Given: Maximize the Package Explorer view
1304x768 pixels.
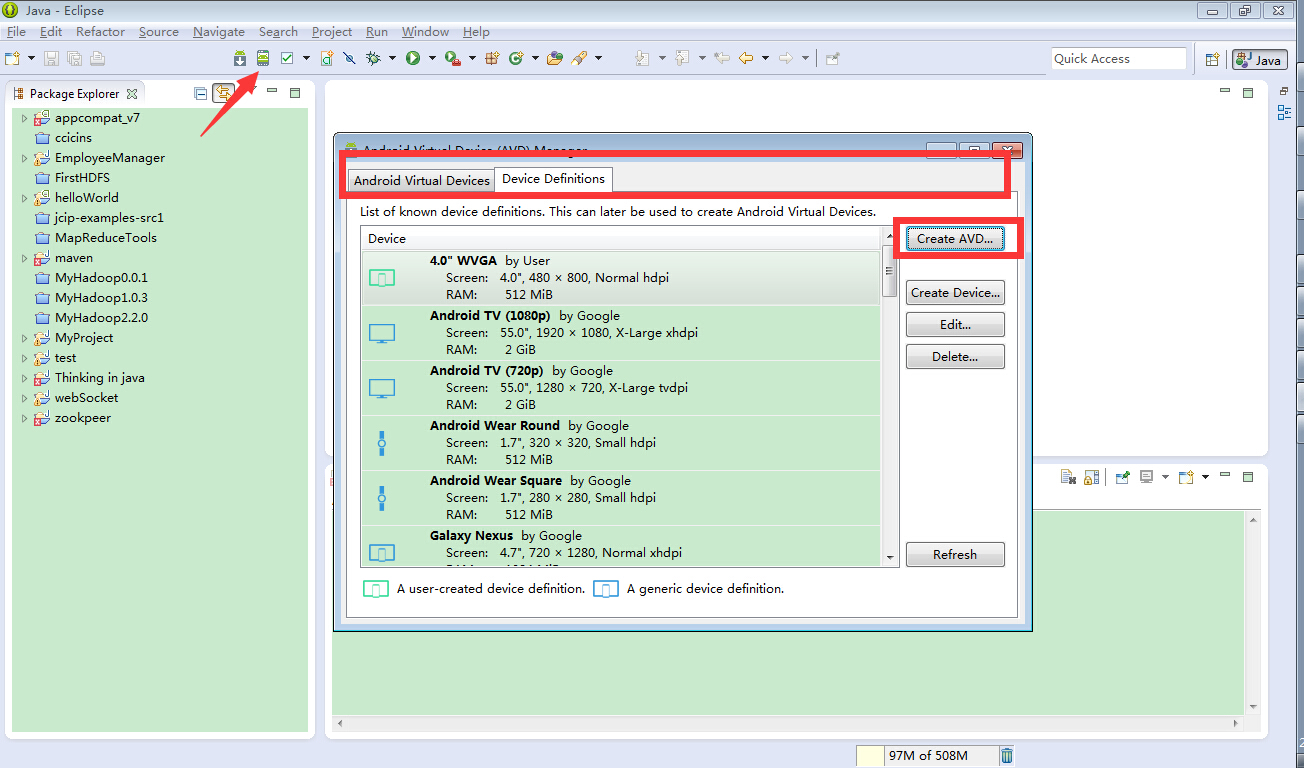Looking at the screenshot, I should point(295,93).
